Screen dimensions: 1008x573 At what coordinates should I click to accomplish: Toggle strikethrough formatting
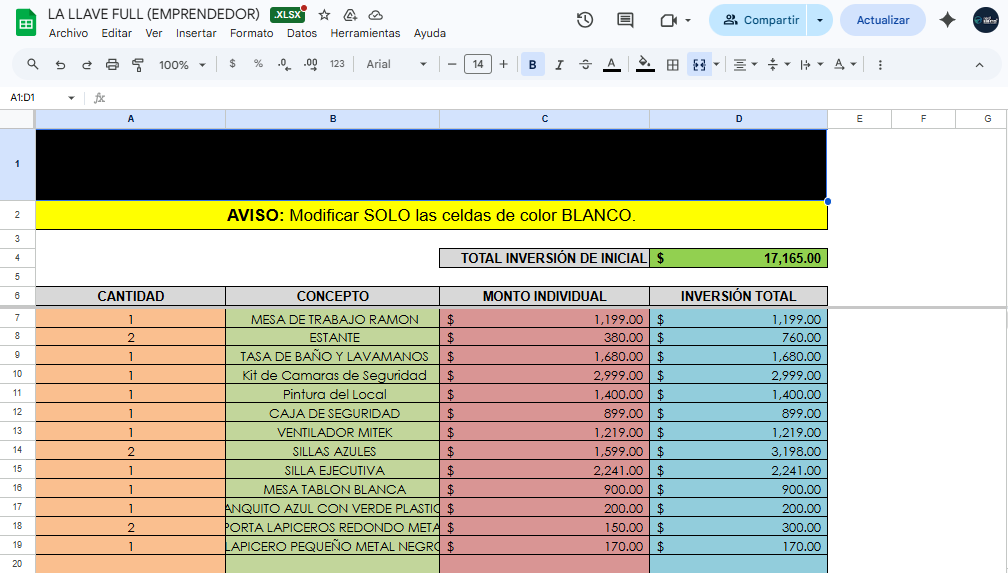pyautogui.click(x=585, y=64)
